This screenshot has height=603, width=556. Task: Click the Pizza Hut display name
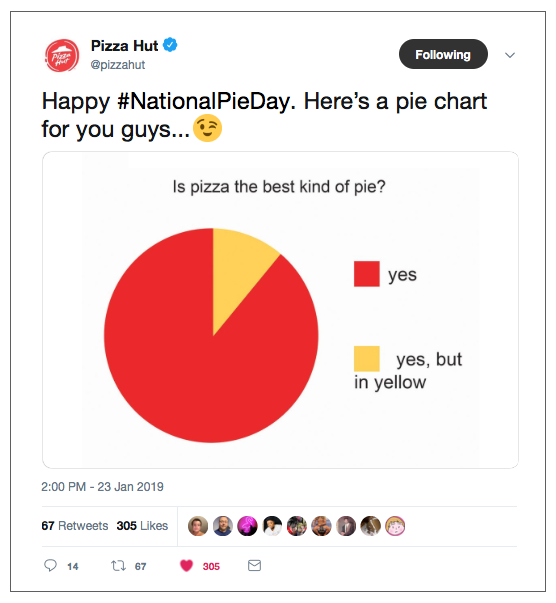(124, 46)
